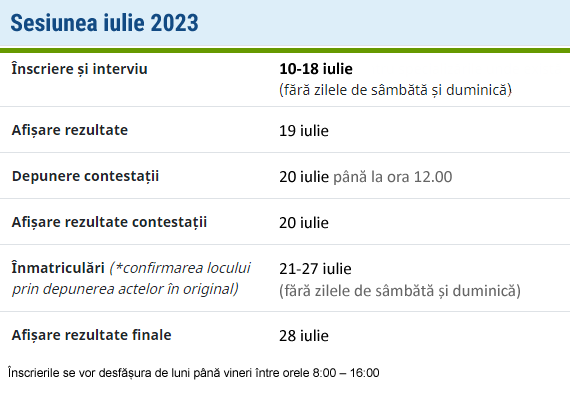Click the '8:00 – 16:00' hours text
The image size is (570, 396).
[346, 373]
